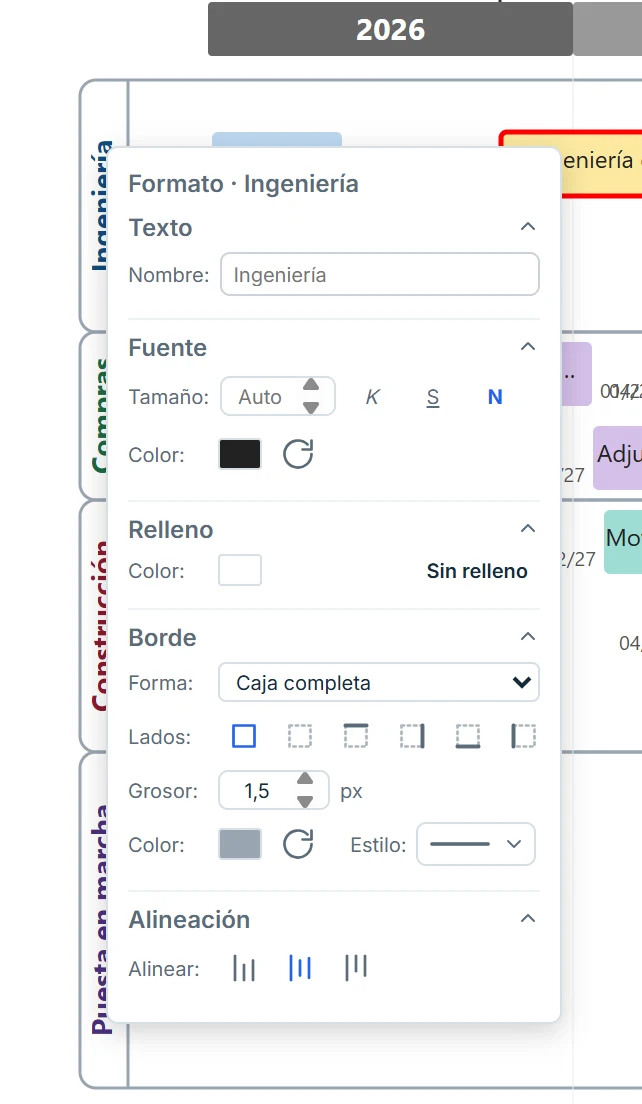Collapse the Fuente section
Image resolution: width=642 pixels, height=1104 pixels.
click(527, 346)
